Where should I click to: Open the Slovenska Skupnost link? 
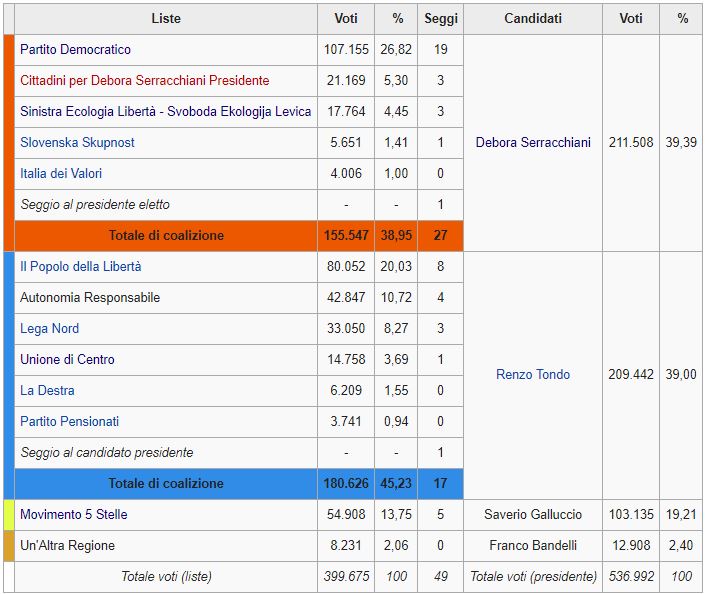pyautogui.click(x=77, y=142)
